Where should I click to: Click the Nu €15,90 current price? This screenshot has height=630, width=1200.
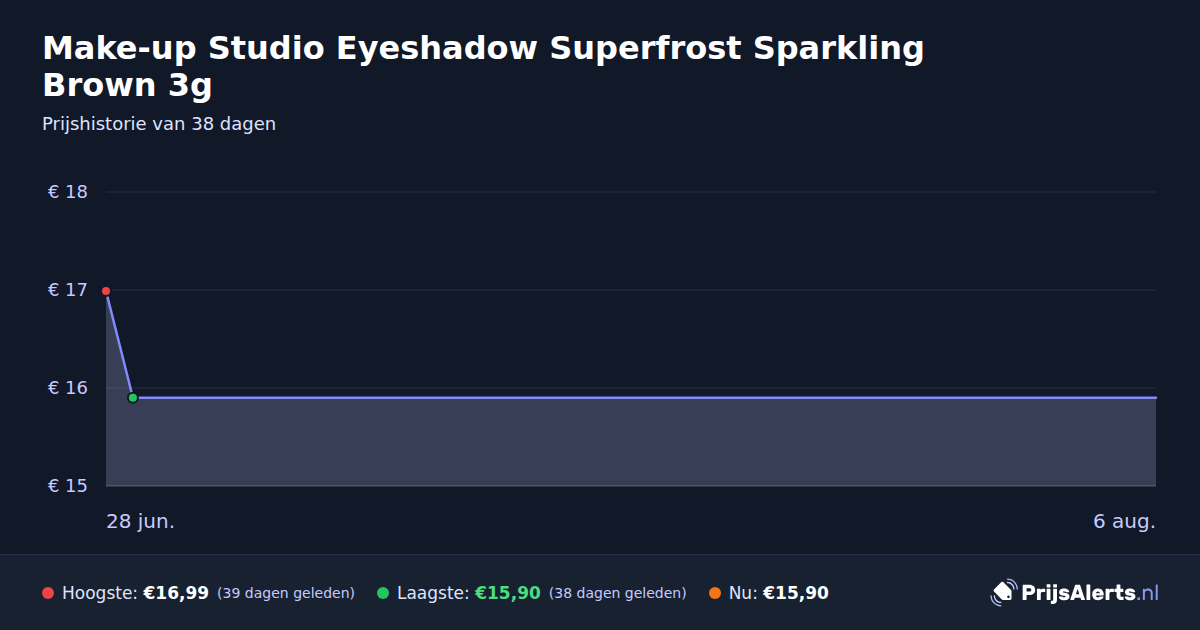(779, 593)
